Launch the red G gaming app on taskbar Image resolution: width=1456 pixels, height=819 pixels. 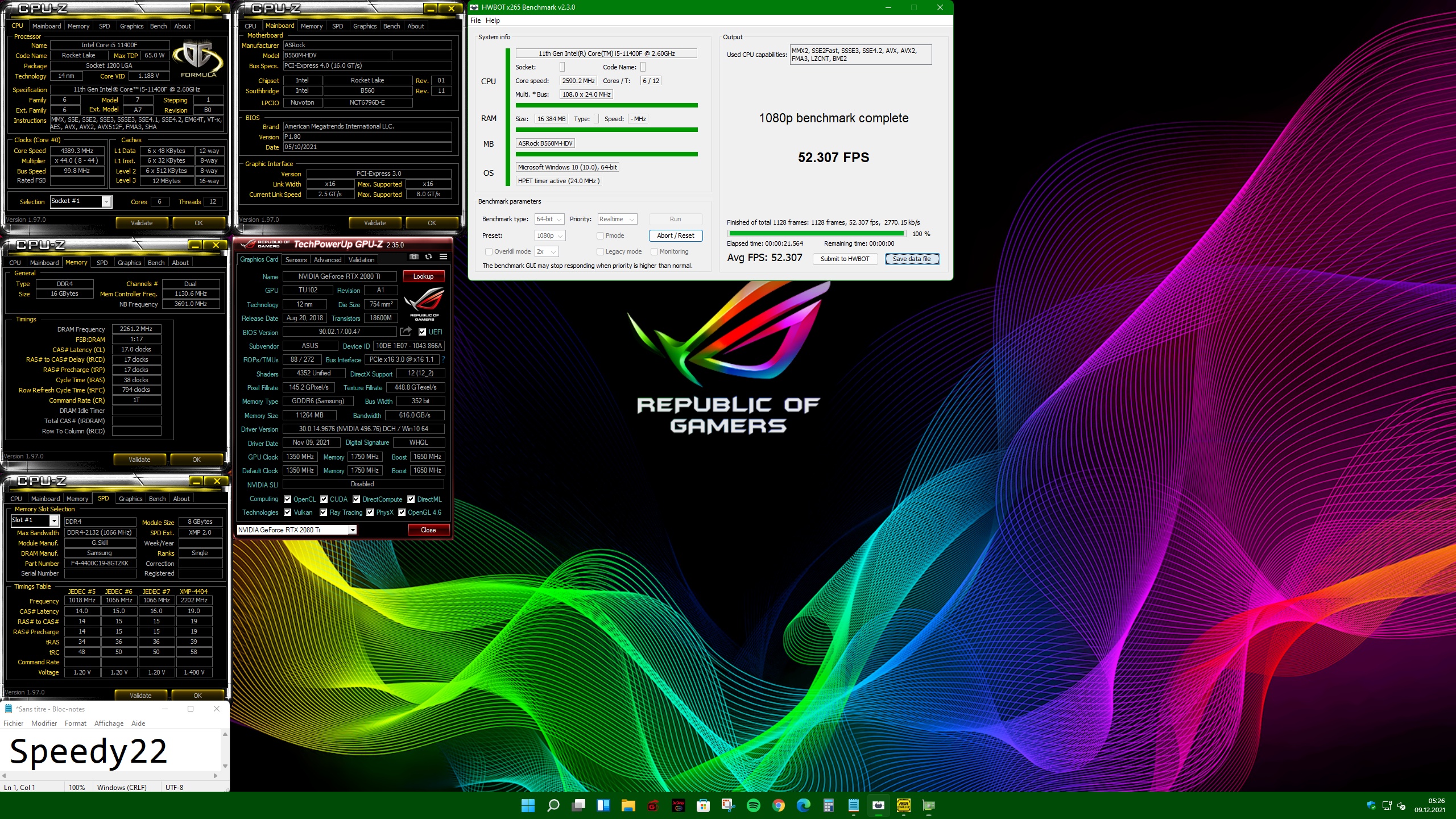click(653, 805)
